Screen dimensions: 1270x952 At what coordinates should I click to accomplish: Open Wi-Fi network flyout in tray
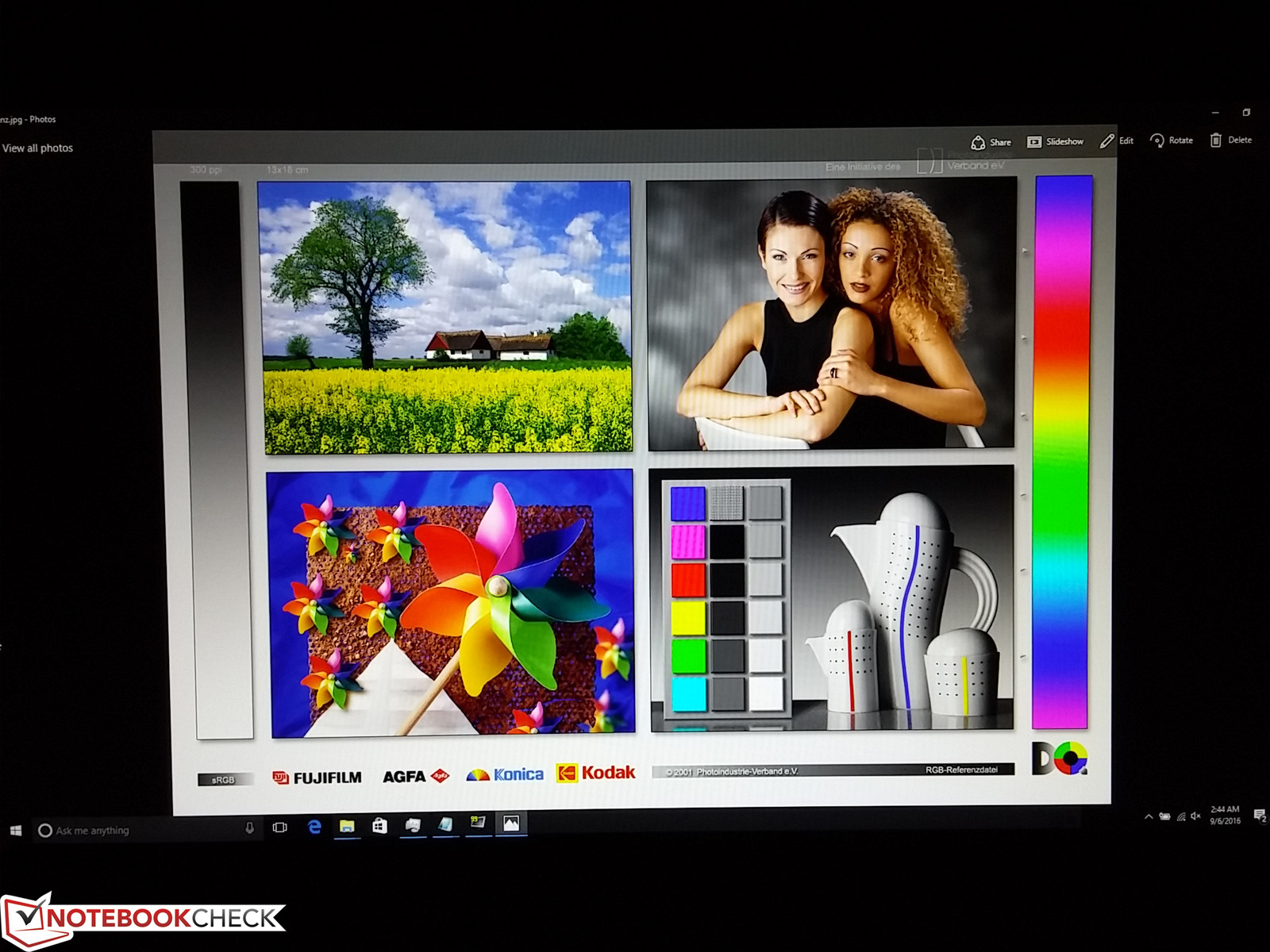(x=1181, y=816)
